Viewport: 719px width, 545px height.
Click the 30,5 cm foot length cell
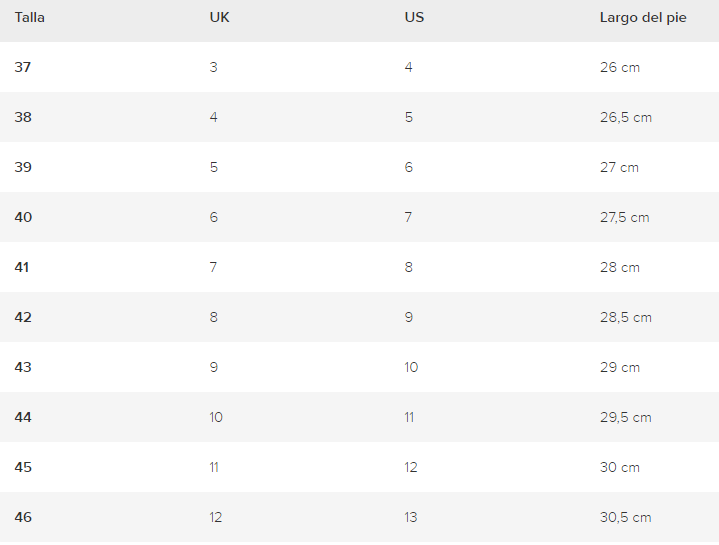click(x=625, y=517)
